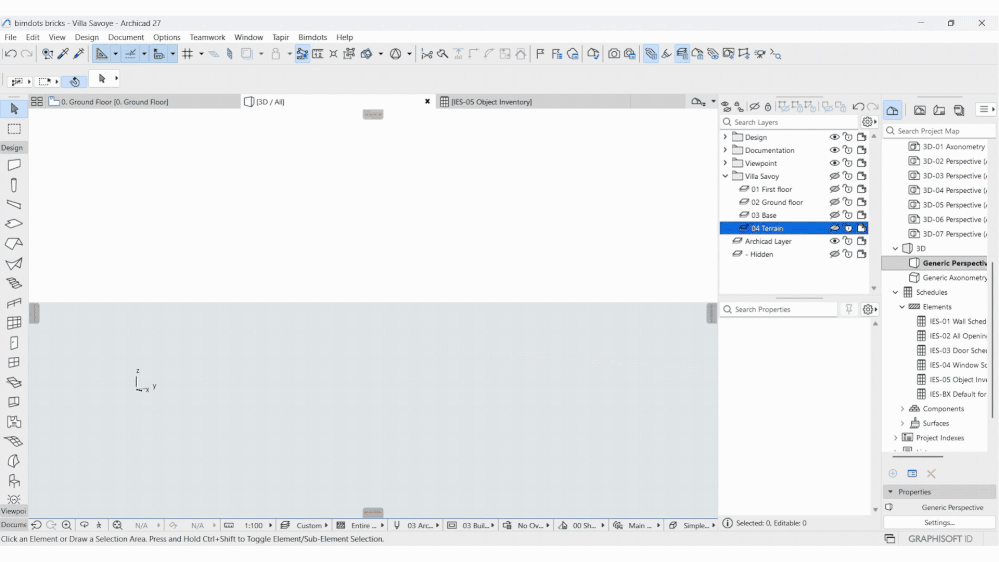Open the Design menu
The height and width of the screenshot is (562, 999).
[x=87, y=37]
